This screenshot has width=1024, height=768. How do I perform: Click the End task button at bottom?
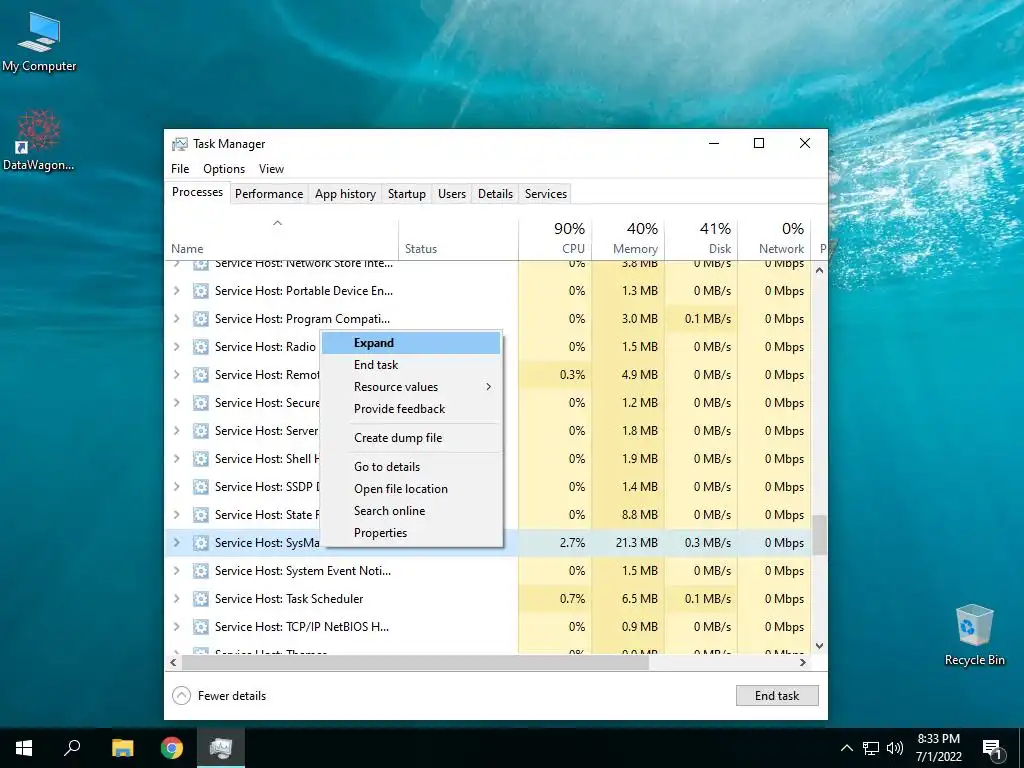pos(776,696)
